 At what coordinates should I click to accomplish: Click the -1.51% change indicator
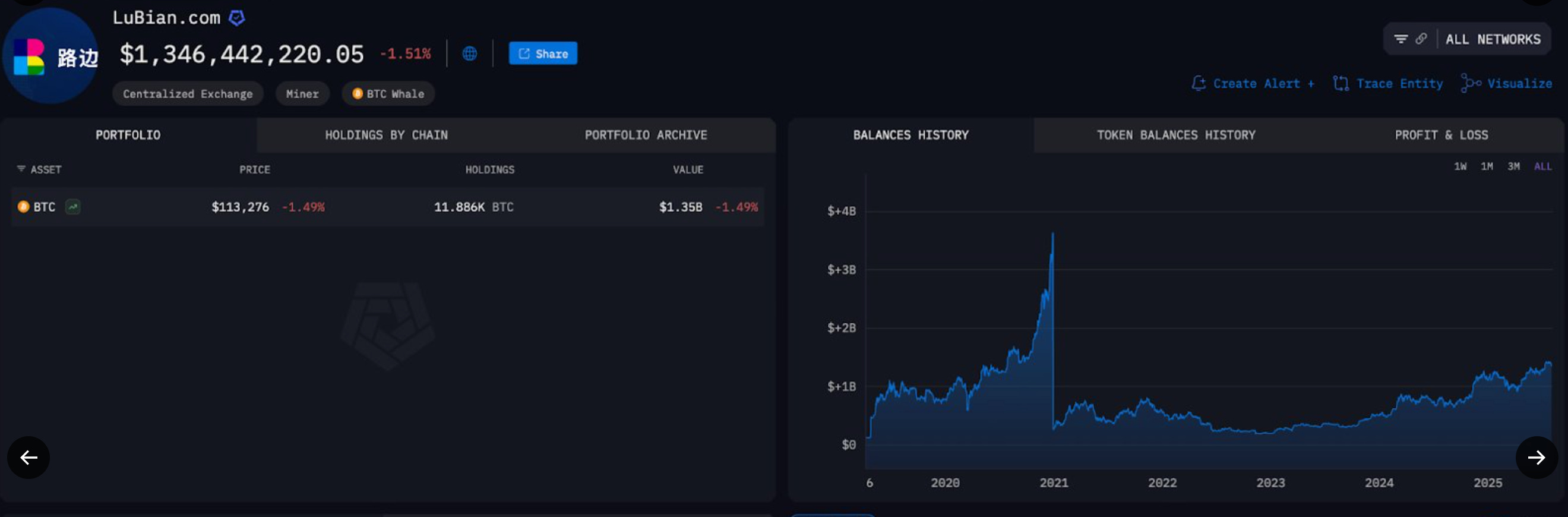coord(405,53)
